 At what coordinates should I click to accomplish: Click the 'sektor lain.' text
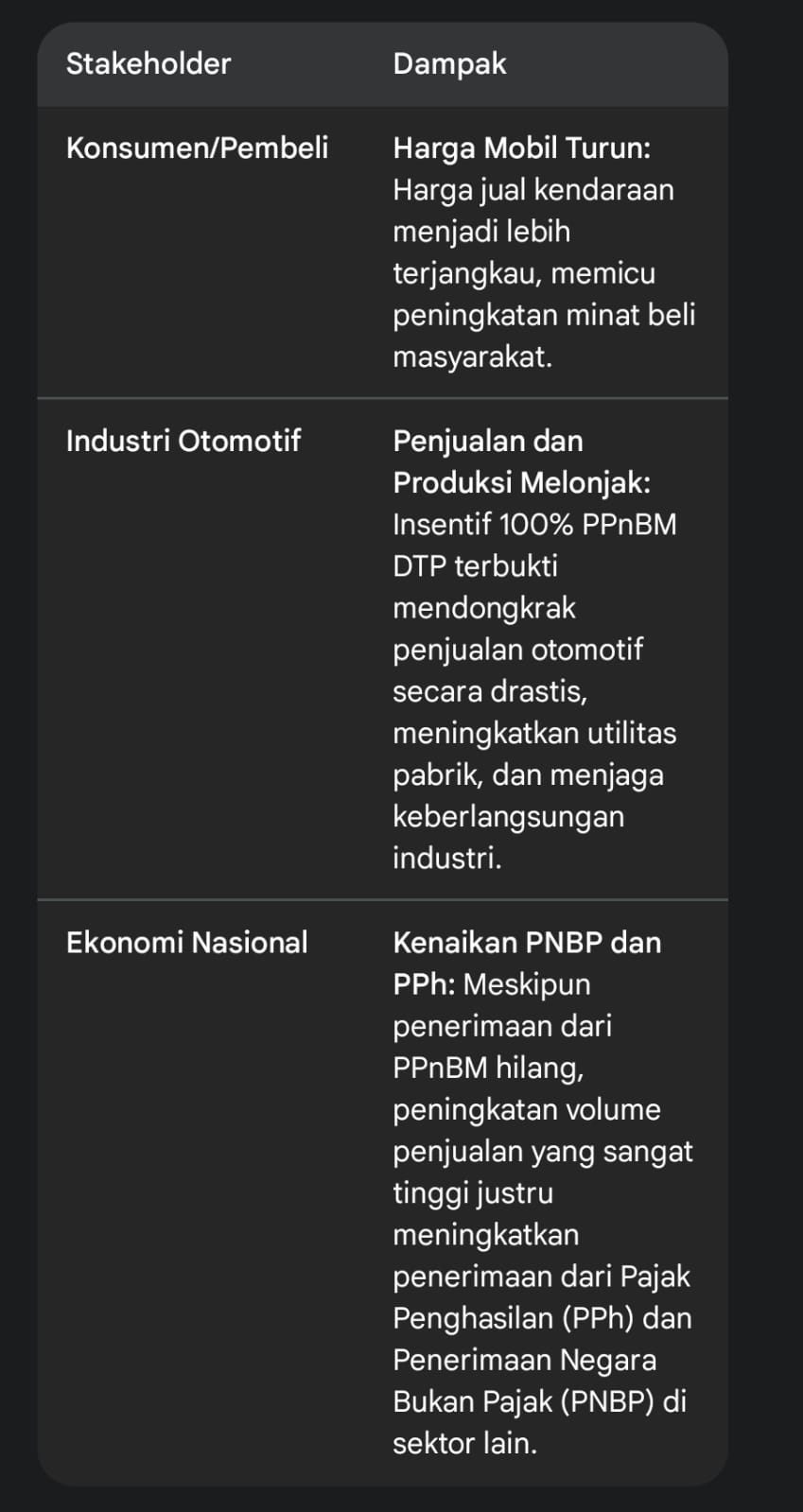[x=464, y=1443]
